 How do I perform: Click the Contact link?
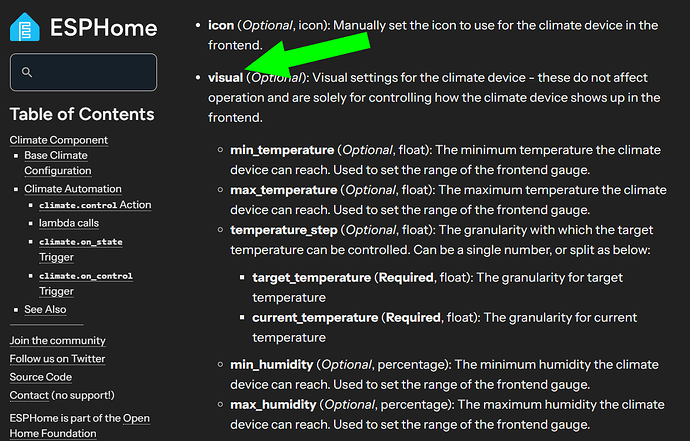pyautogui.click(x=29, y=395)
